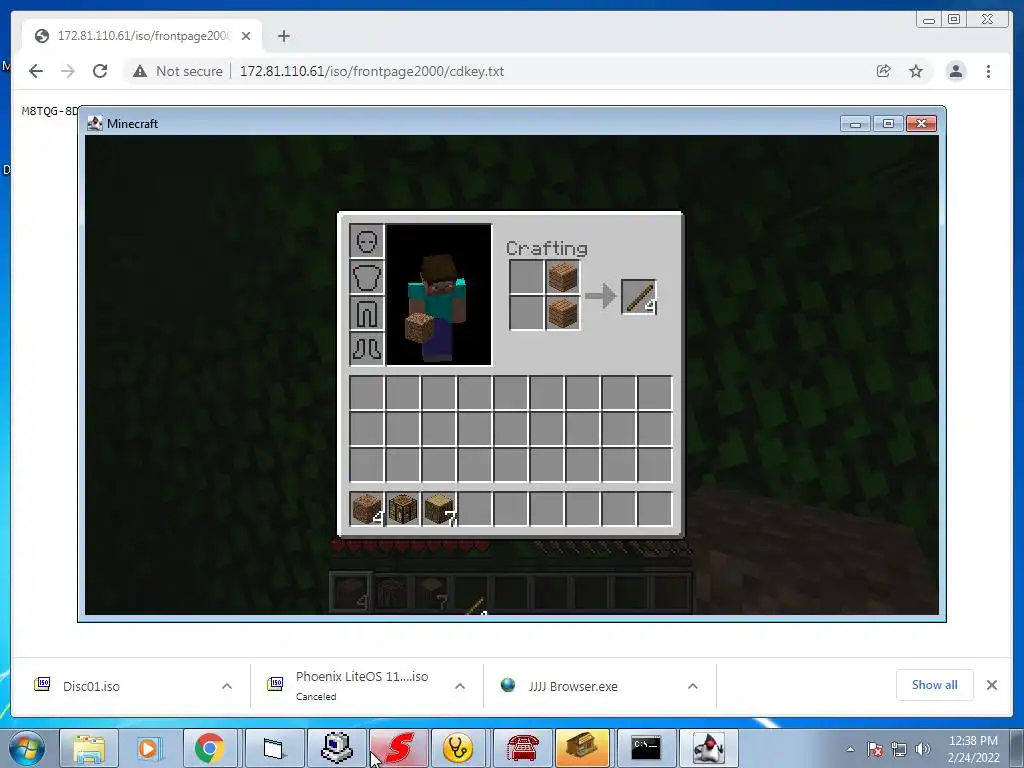The width and height of the screenshot is (1024, 768).
Task: Pick up the top wood plank in crafting grid
Action: pos(562,277)
